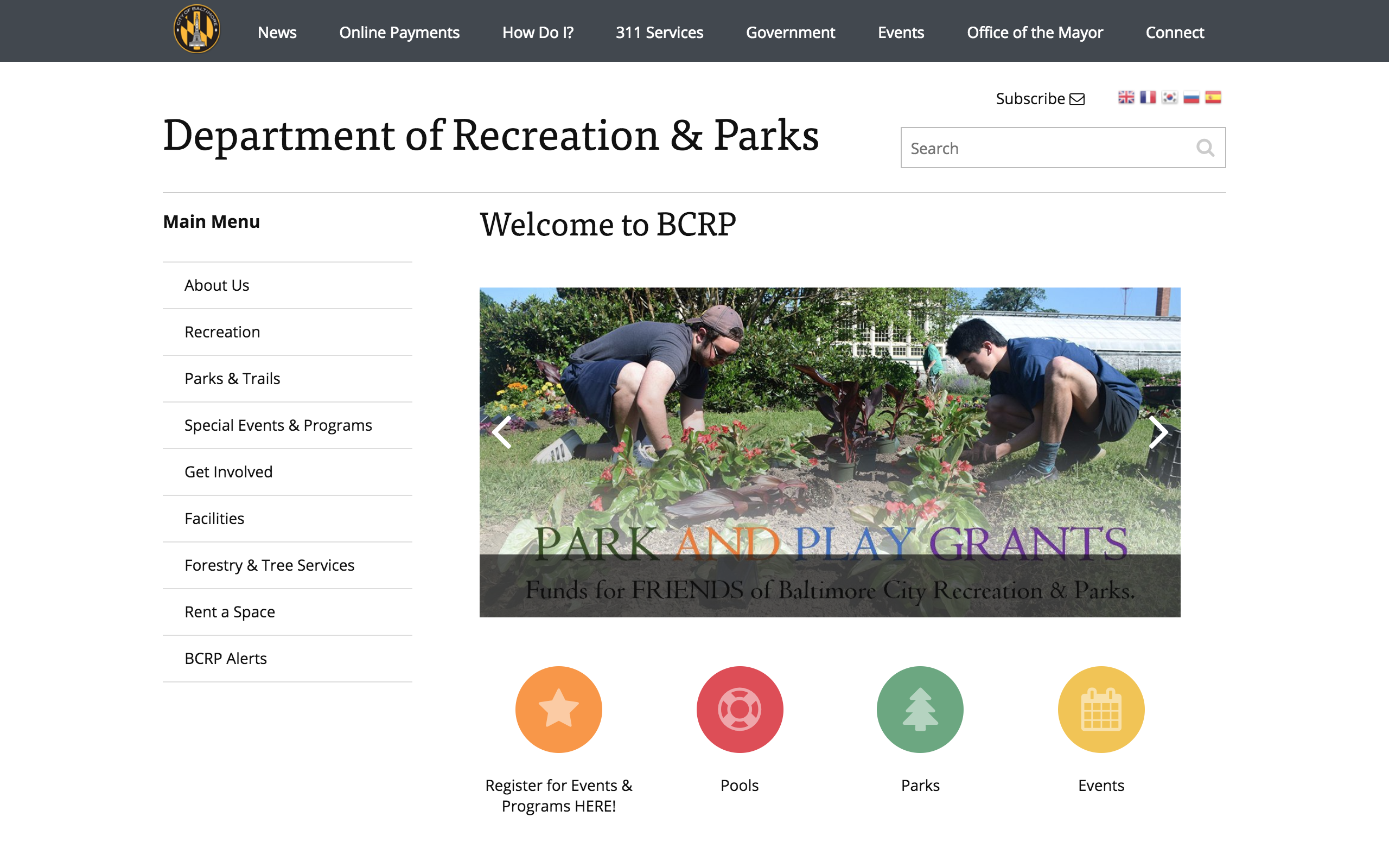Click the Subscribe envelope icon

[1078, 99]
